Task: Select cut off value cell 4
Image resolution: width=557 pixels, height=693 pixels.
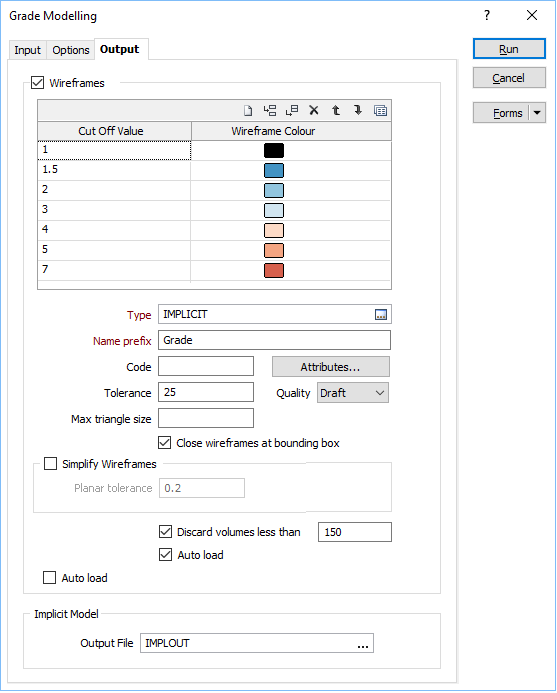Action: (114, 230)
